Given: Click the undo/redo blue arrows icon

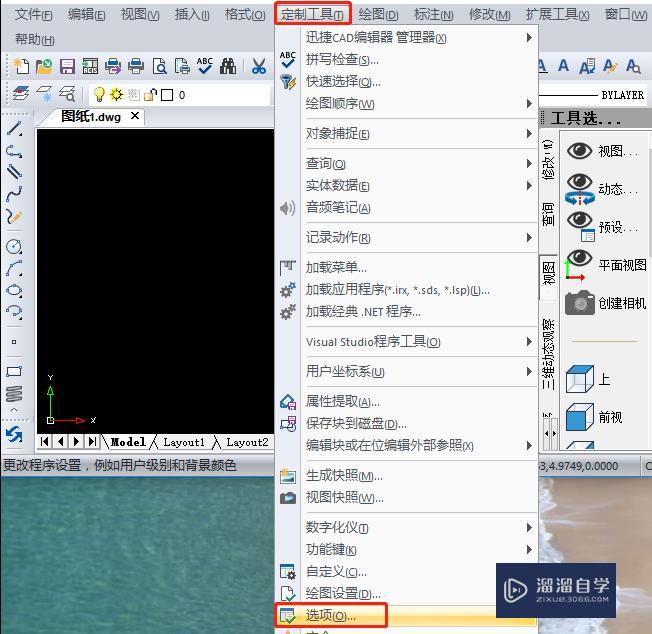Looking at the screenshot, I should pyautogui.click(x=14, y=435).
